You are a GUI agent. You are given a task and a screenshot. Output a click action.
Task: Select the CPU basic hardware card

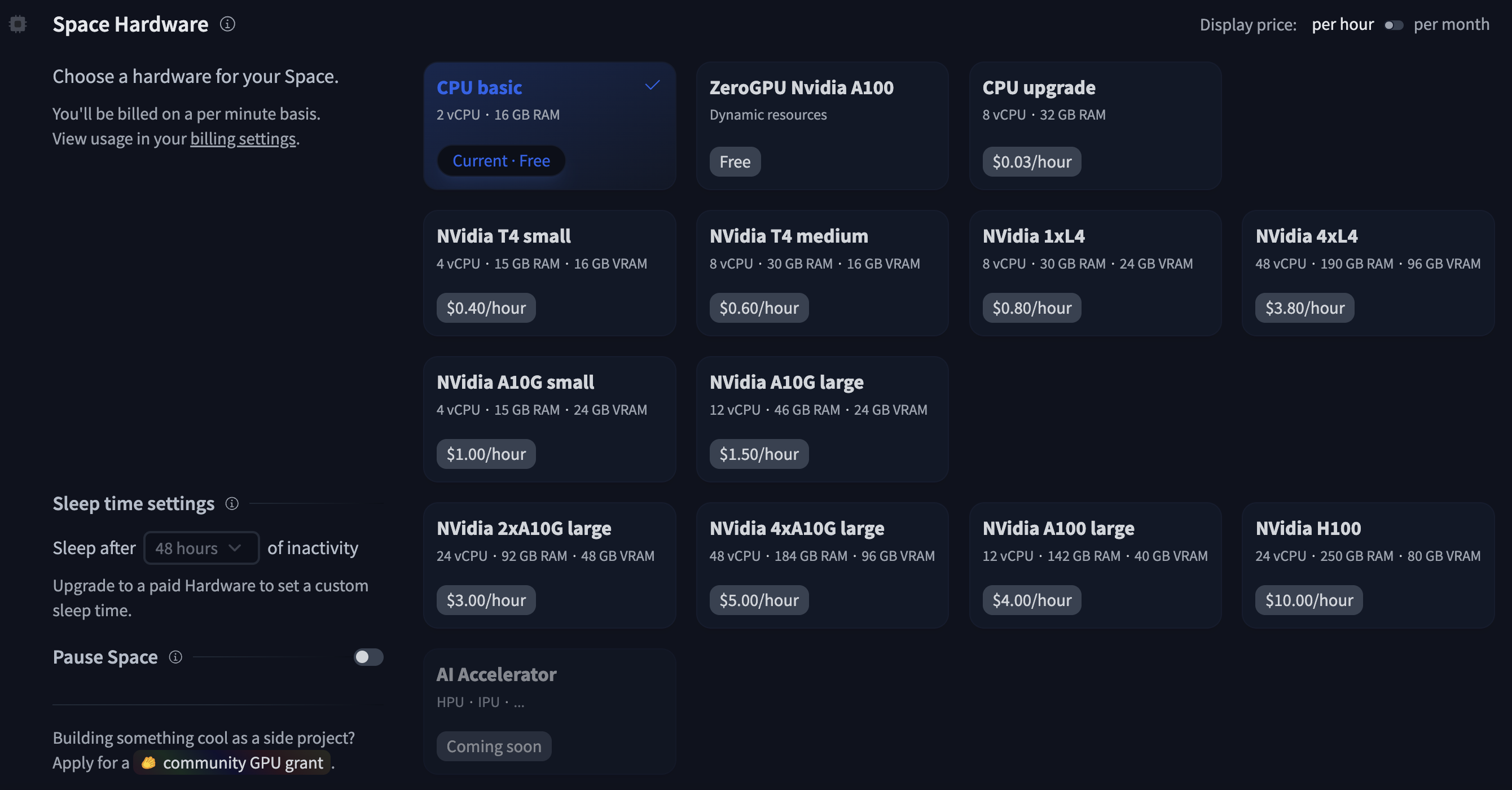point(550,126)
